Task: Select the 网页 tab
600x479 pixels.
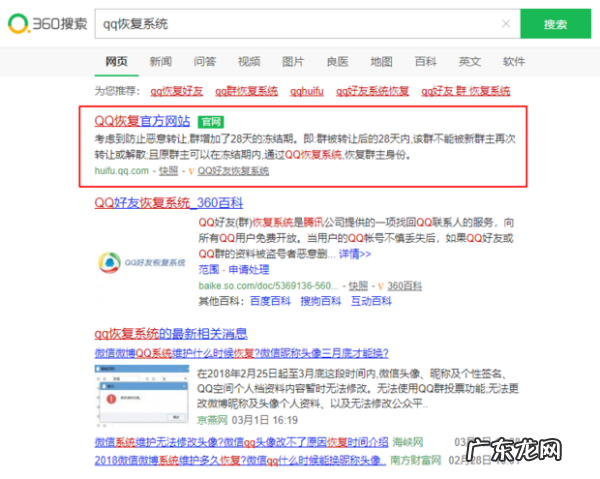Action: 116,61
